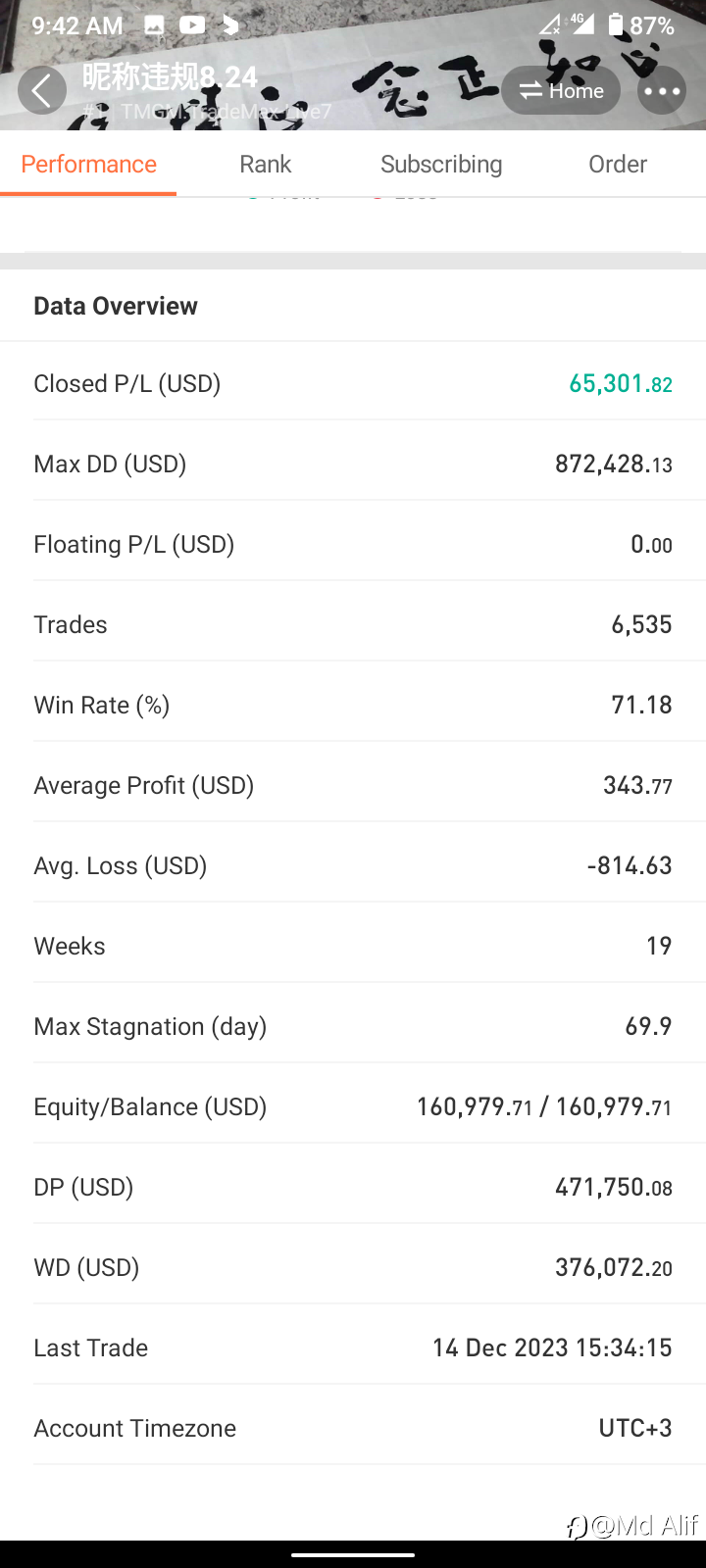Select the Win Rate (%) row
This screenshot has height=1568, width=706.
(x=353, y=705)
